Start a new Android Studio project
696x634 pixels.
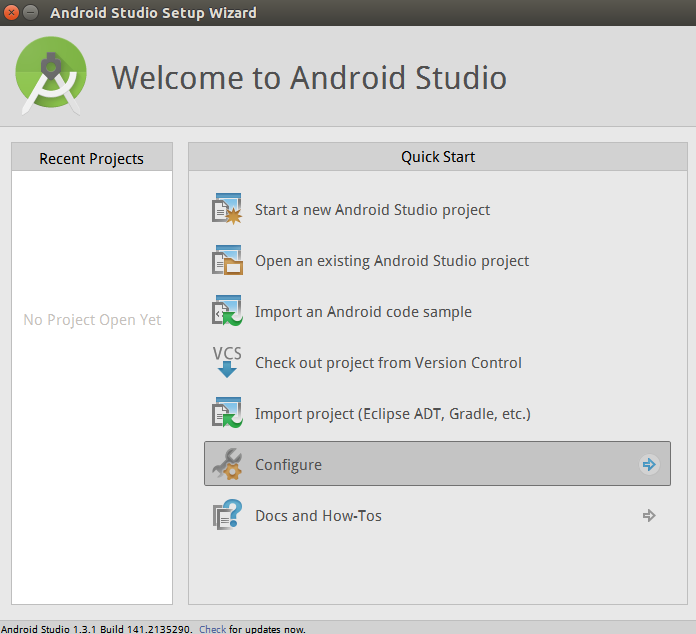(372, 210)
